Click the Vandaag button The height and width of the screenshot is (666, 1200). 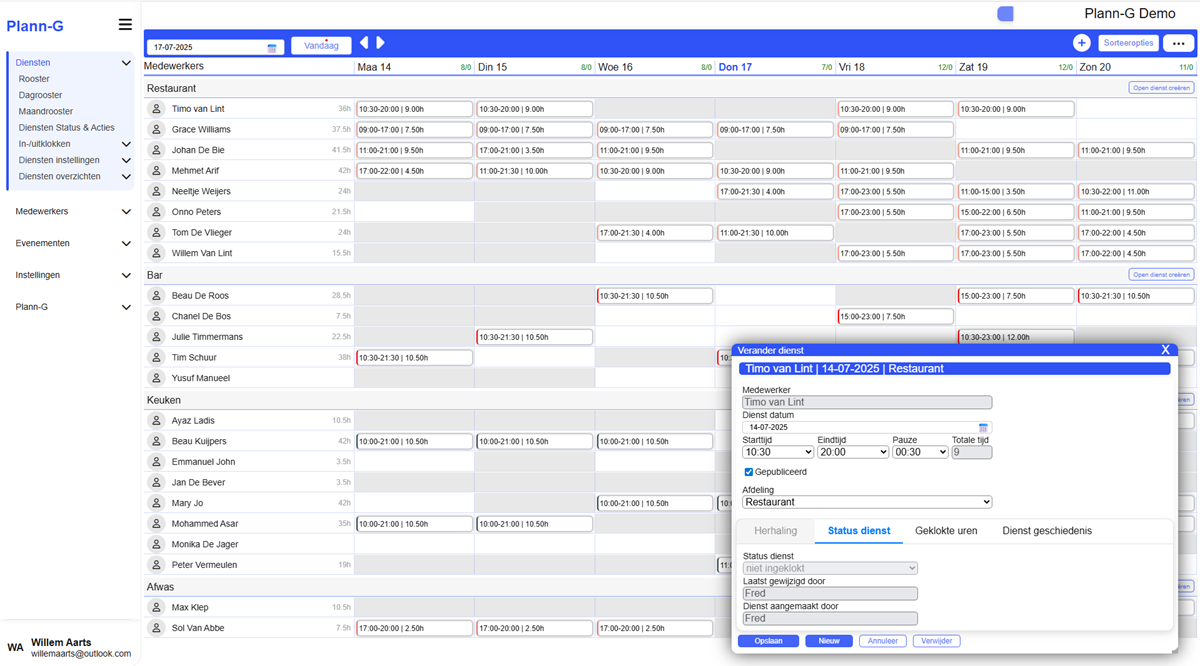(x=321, y=46)
